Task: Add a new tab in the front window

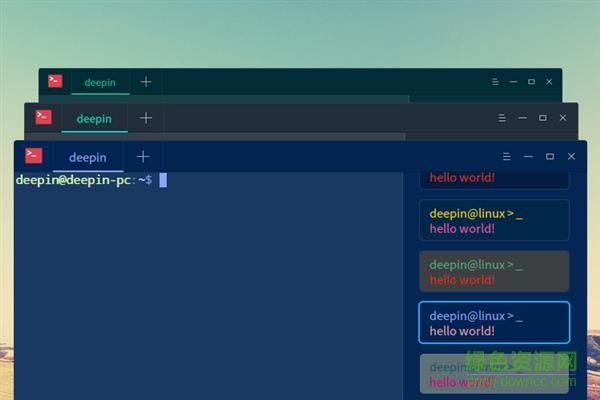Action: tap(143, 157)
